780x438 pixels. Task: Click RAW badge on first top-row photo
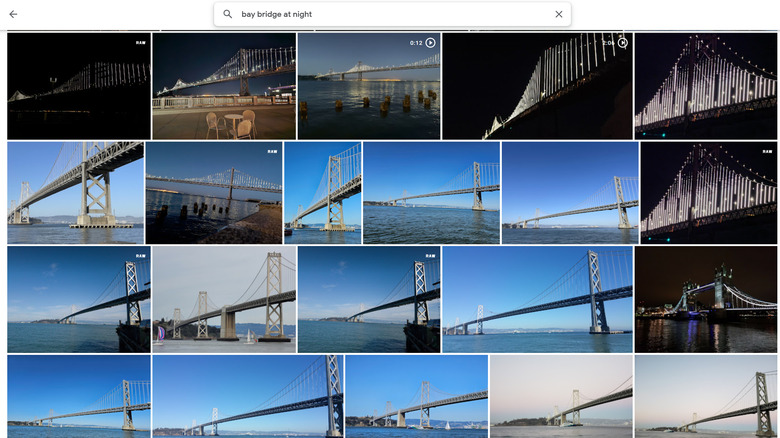point(140,43)
